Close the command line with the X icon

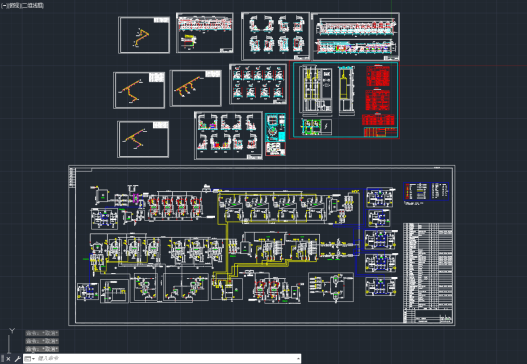[x=8, y=359]
